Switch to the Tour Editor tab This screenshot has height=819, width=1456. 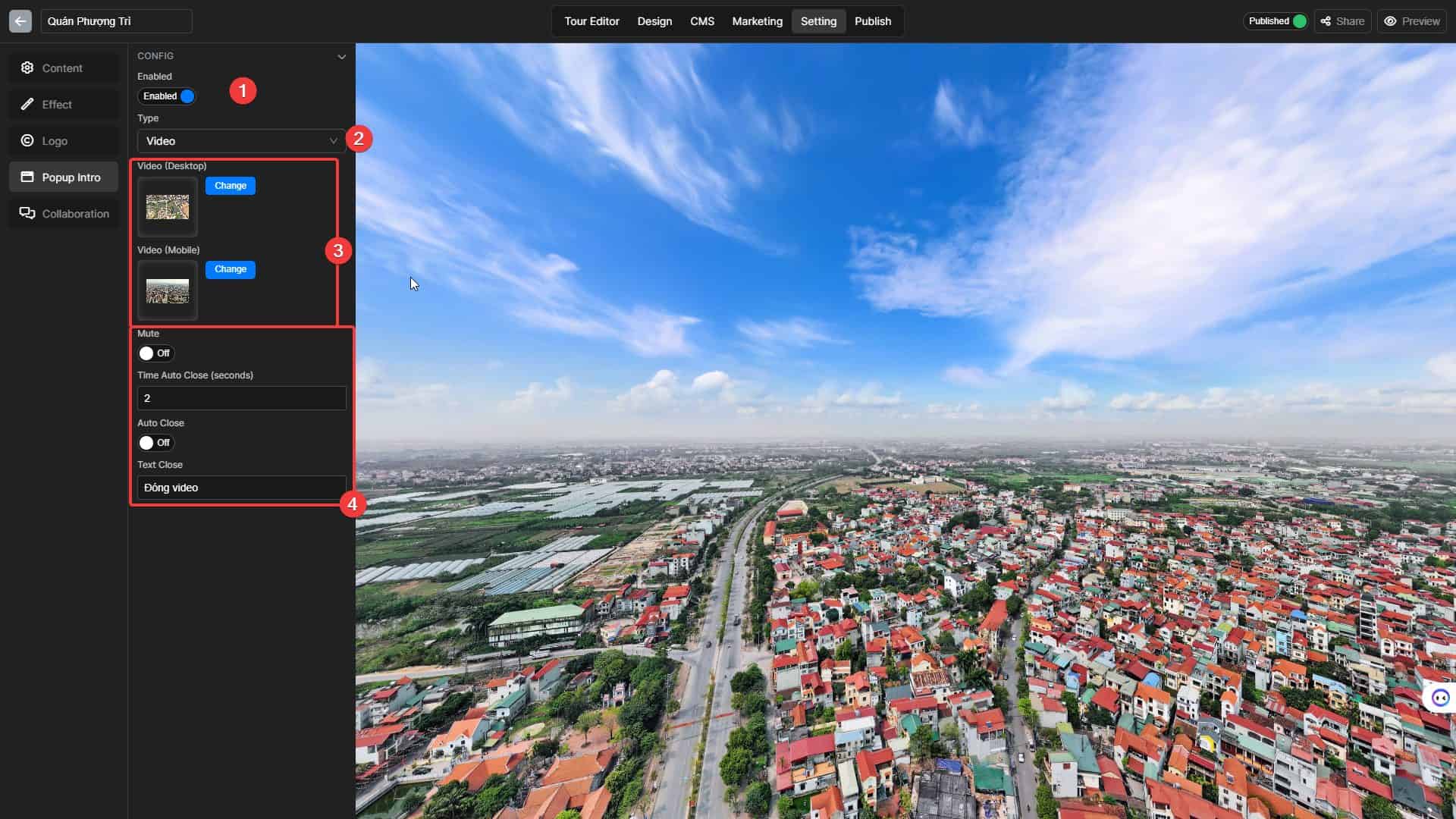point(591,20)
